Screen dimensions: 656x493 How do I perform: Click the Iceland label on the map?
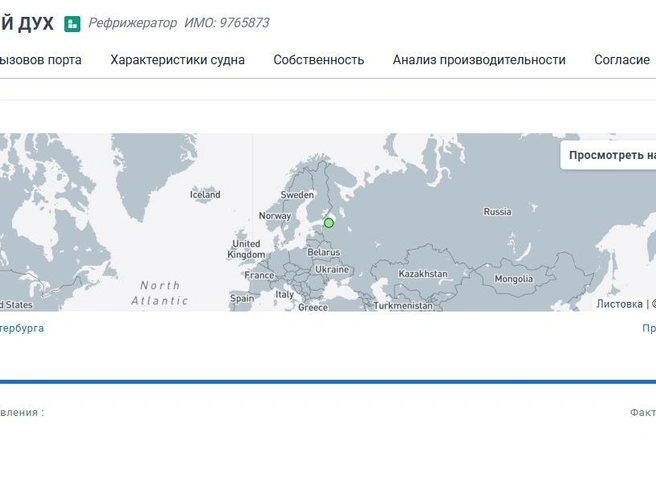[205, 195]
